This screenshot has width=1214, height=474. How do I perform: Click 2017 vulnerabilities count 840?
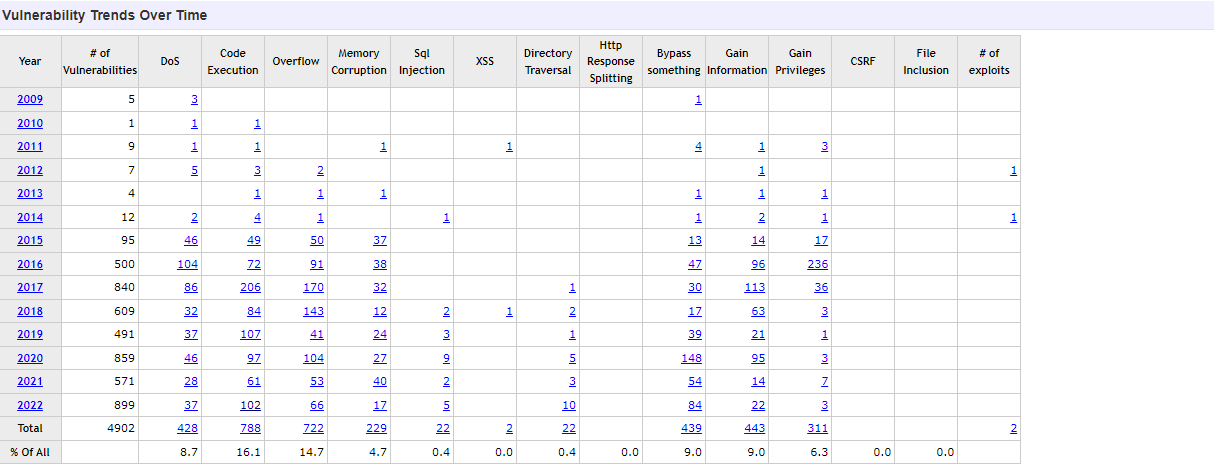click(124, 288)
